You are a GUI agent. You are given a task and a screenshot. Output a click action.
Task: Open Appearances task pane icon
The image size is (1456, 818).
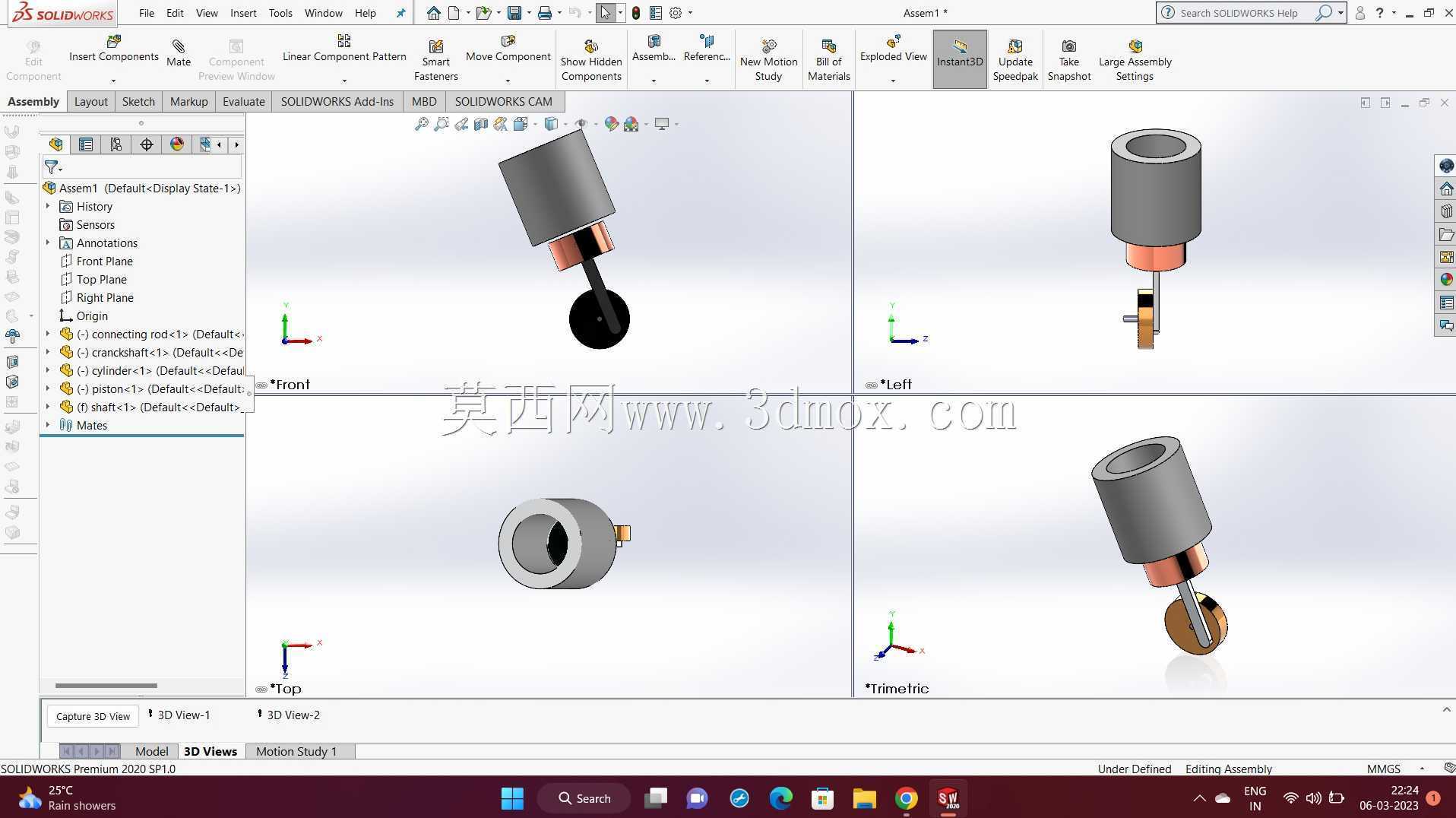click(1446, 280)
